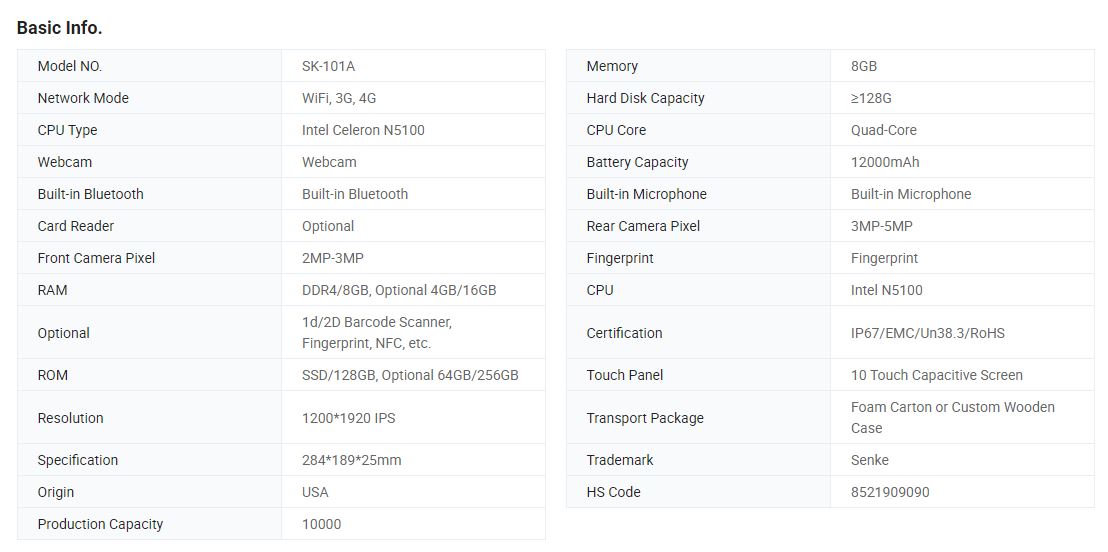
Task: Select the SSD/128GB ROM value
Action: tap(410, 375)
